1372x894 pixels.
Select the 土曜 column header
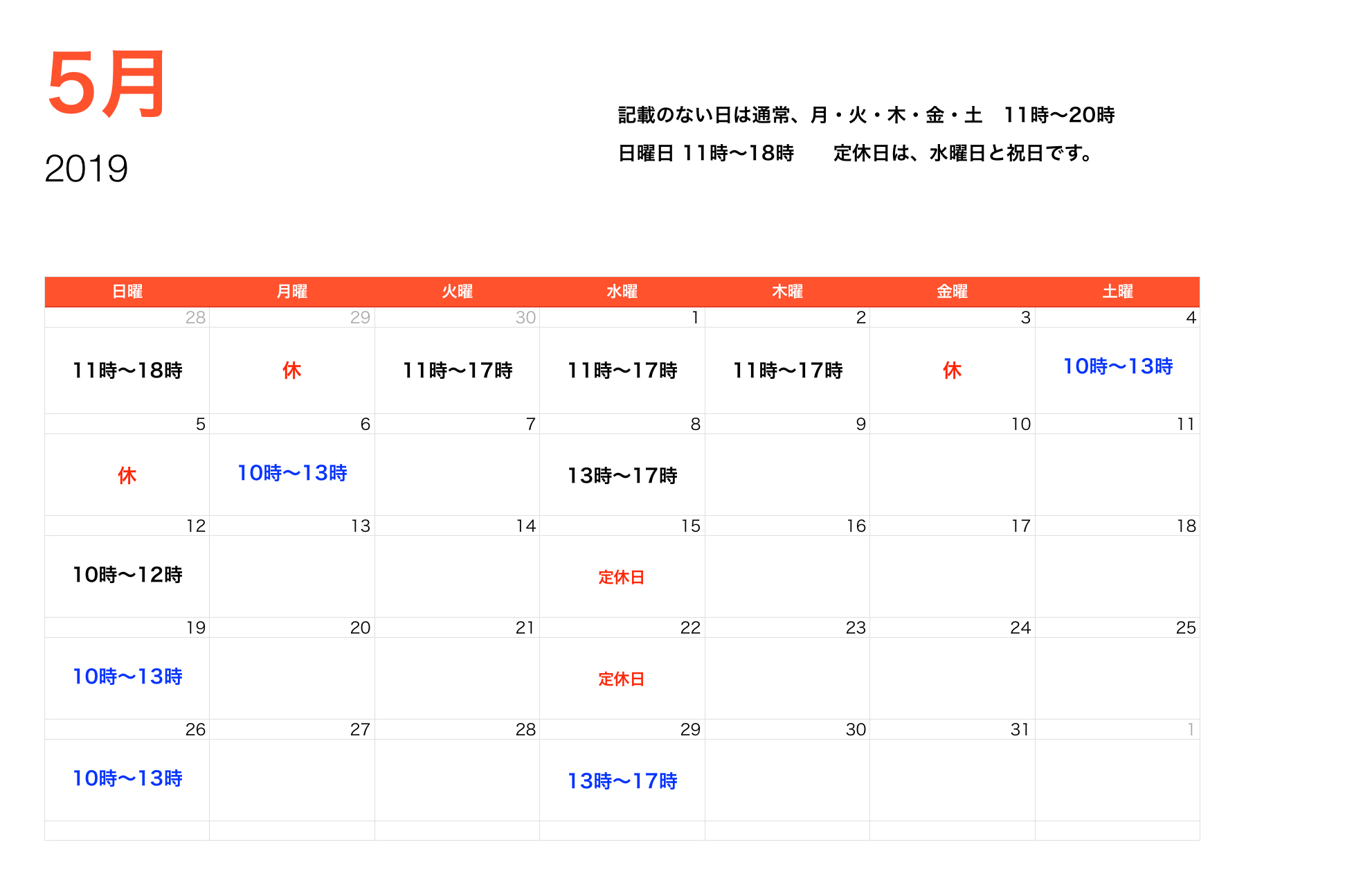1118,292
